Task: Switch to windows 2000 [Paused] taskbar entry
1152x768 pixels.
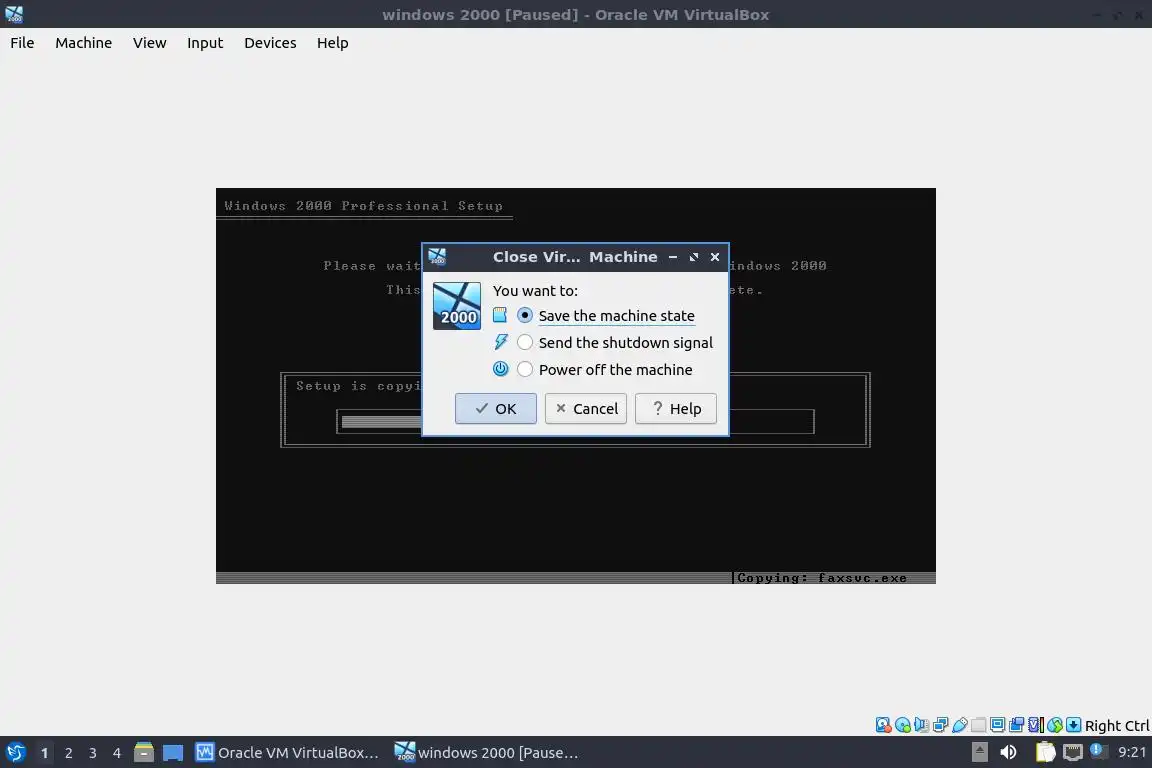Action: point(486,753)
